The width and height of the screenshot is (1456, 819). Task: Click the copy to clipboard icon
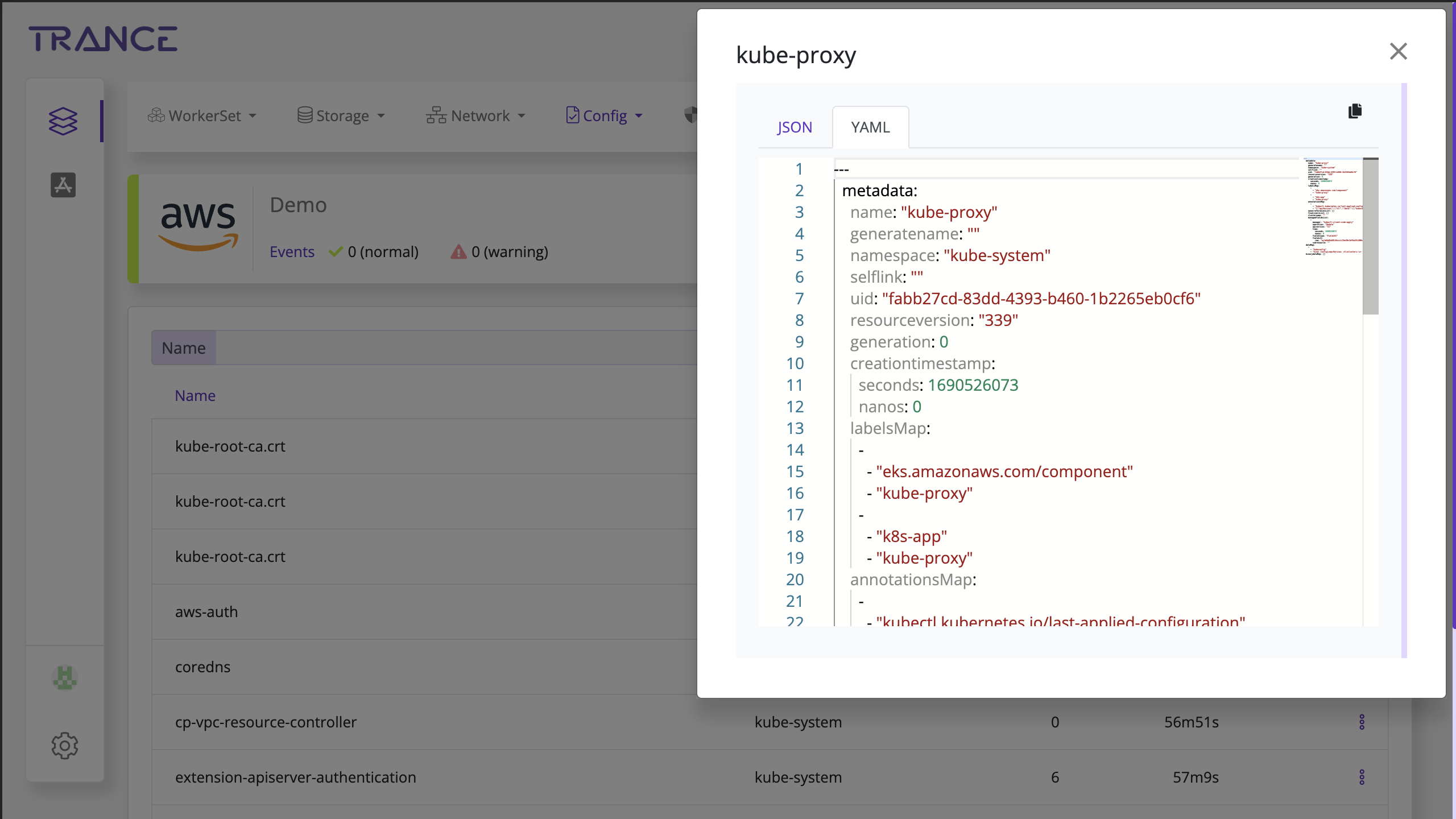pos(1355,111)
